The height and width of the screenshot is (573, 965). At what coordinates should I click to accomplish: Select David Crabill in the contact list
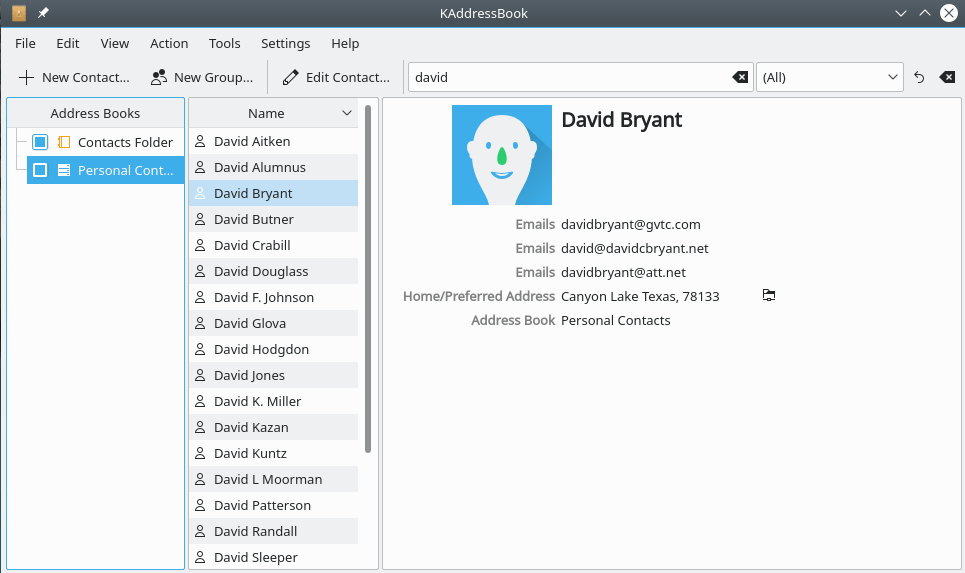[273, 246]
